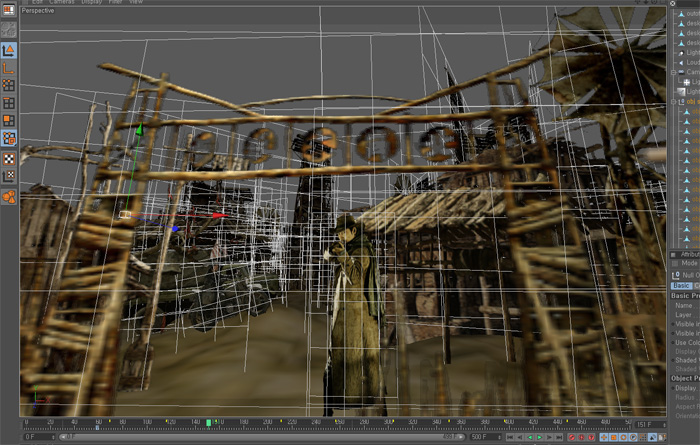Go to the end of the animation

[x=559, y=437]
